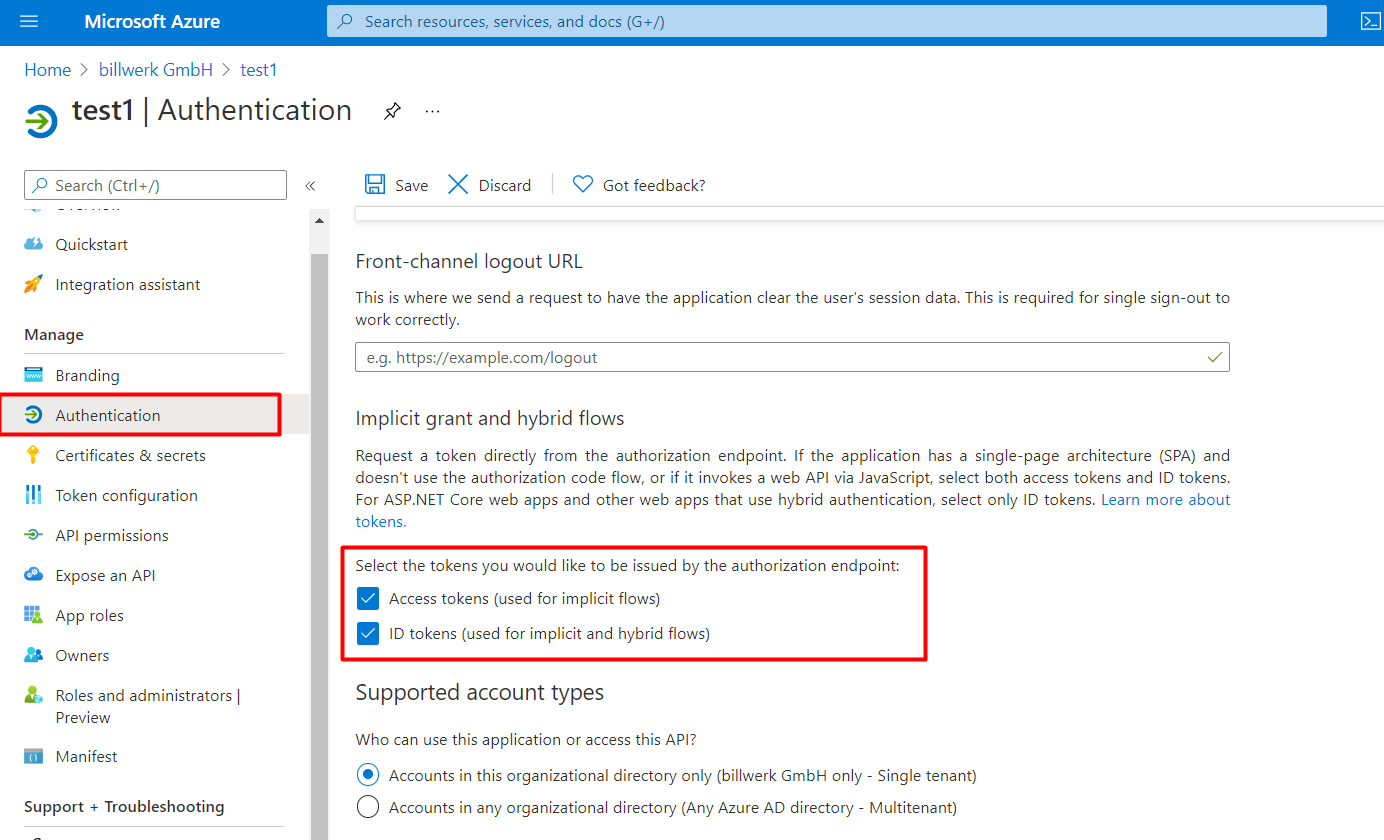Click the Expose an API cloud icon
Image resolution: width=1384 pixels, height=840 pixels.
tap(34, 575)
